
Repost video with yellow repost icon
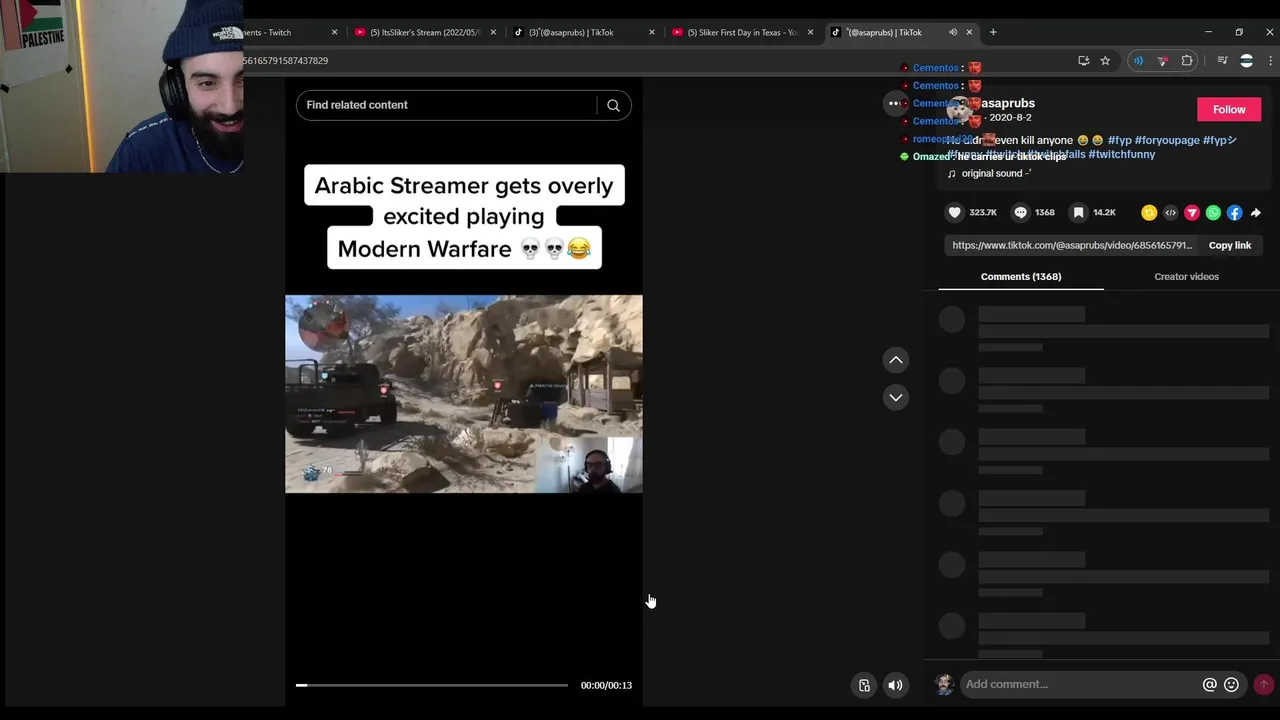[x=1149, y=212]
